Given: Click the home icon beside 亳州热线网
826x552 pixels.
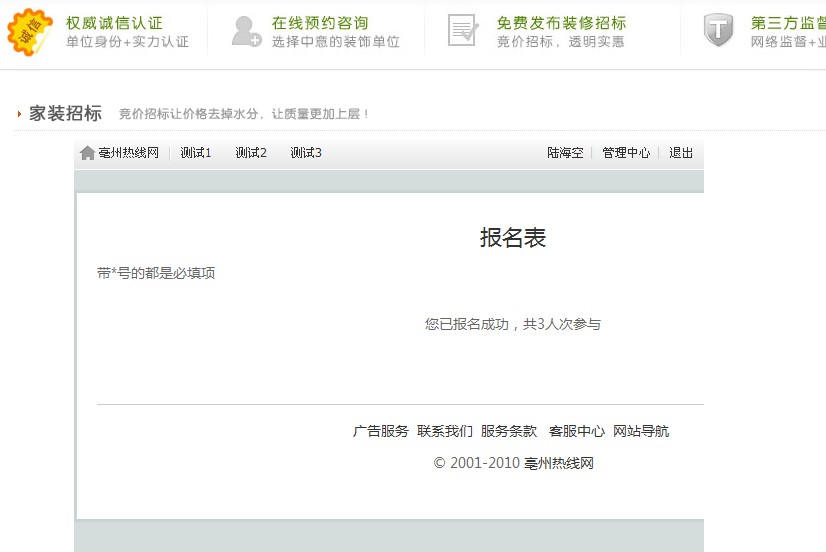Looking at the screenshot, I should click(x=87, y=153).
